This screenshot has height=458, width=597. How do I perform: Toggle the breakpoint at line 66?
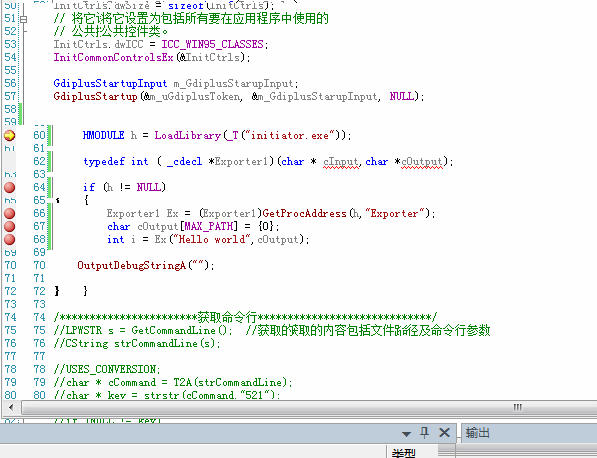point(10,214)
